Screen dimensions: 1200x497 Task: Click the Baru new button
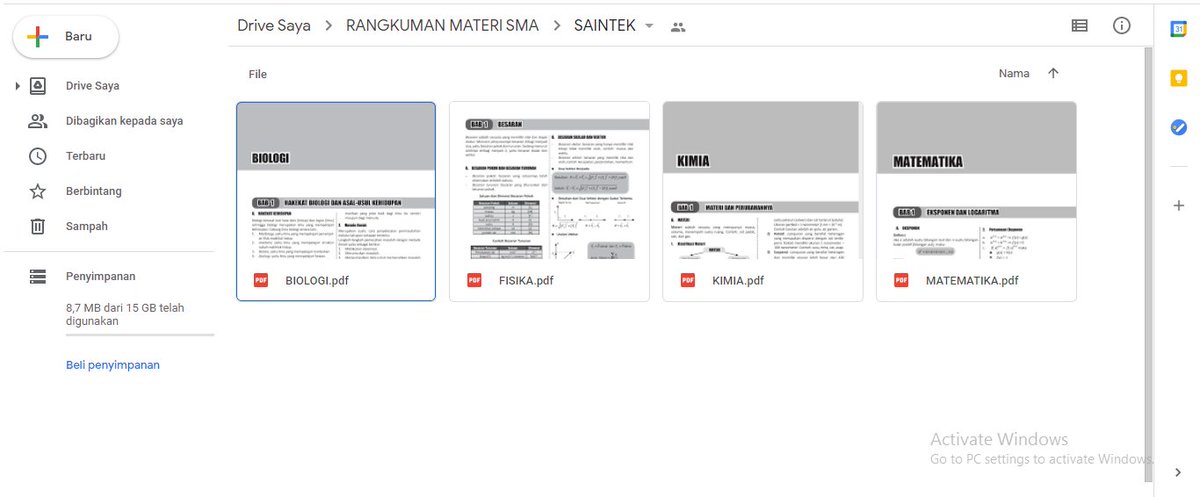(65, 37)
